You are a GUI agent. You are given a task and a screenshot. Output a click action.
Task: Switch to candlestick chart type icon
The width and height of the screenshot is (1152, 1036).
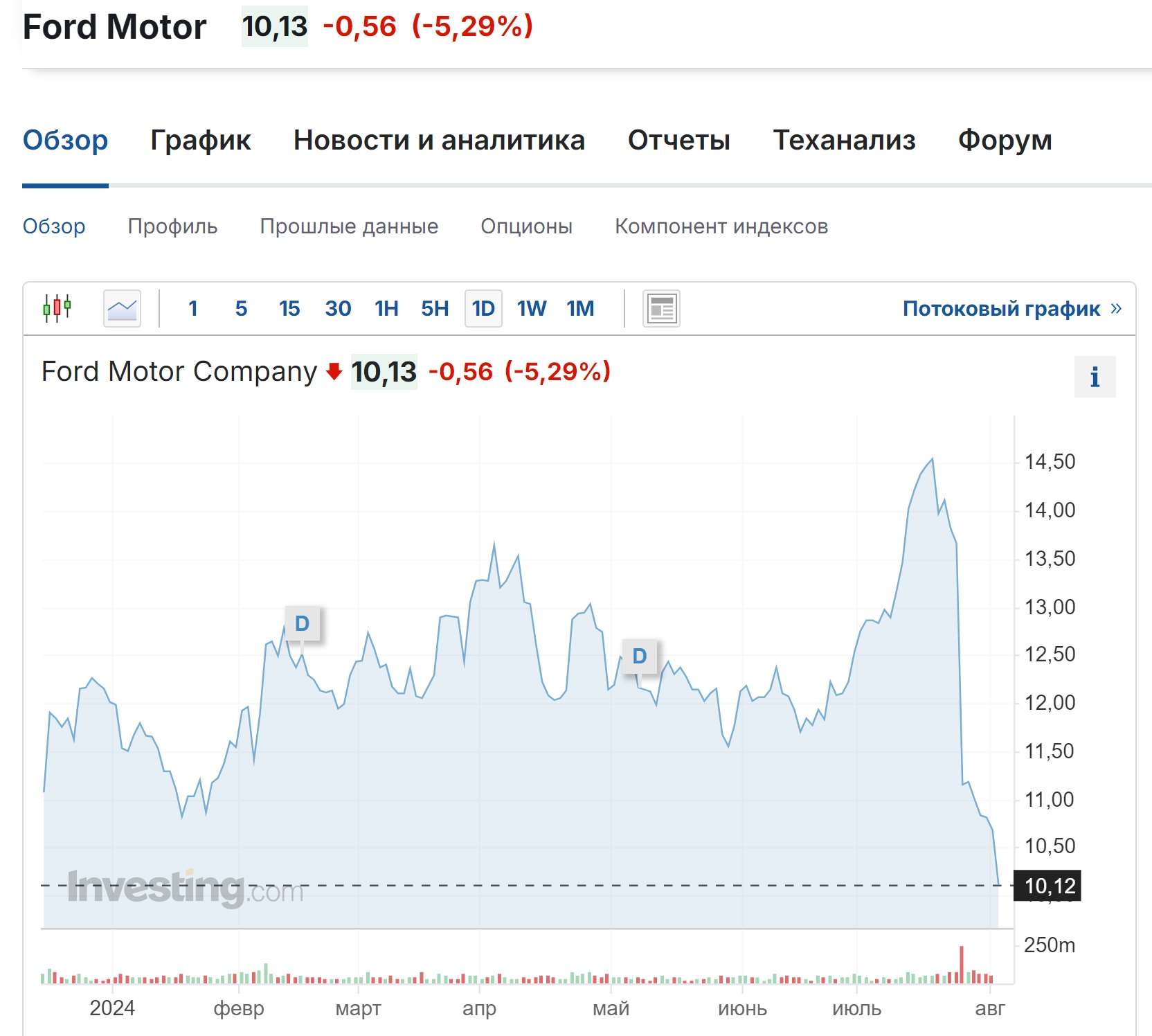pyautogui.click(x=57, y=308)
